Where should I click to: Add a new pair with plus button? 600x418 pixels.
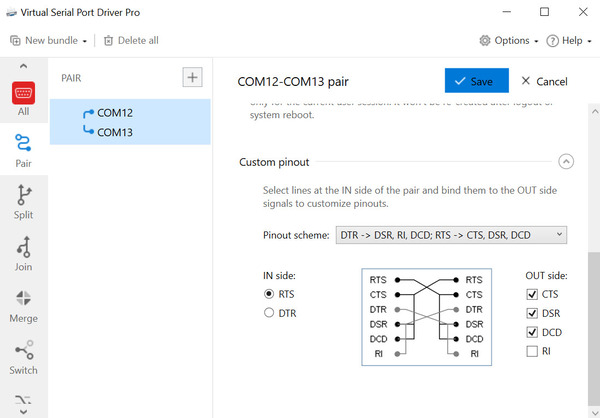coord(192,77)
